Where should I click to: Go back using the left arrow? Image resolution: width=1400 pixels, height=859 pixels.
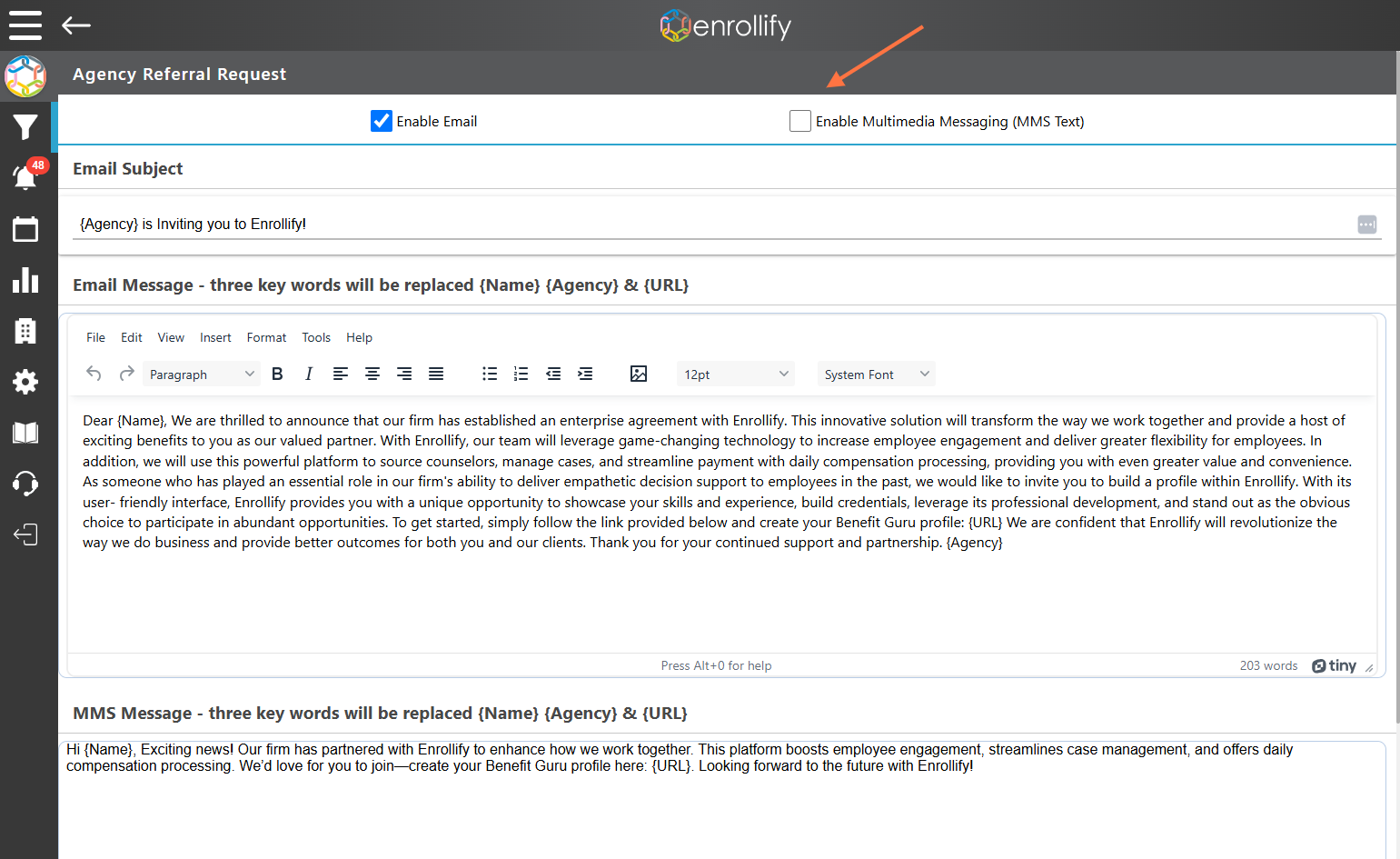[76, 25]
